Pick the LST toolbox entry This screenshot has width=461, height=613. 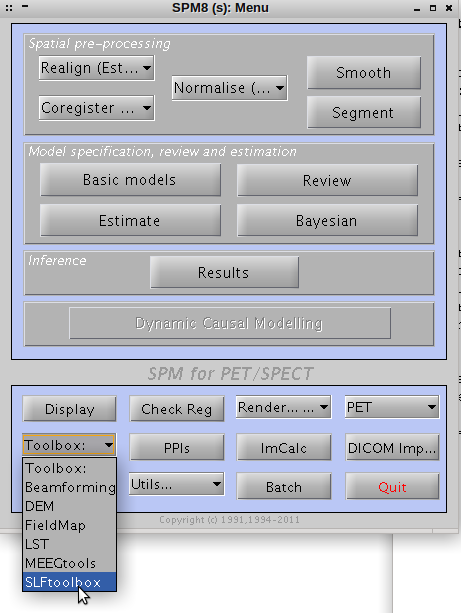tap(70, 544)
